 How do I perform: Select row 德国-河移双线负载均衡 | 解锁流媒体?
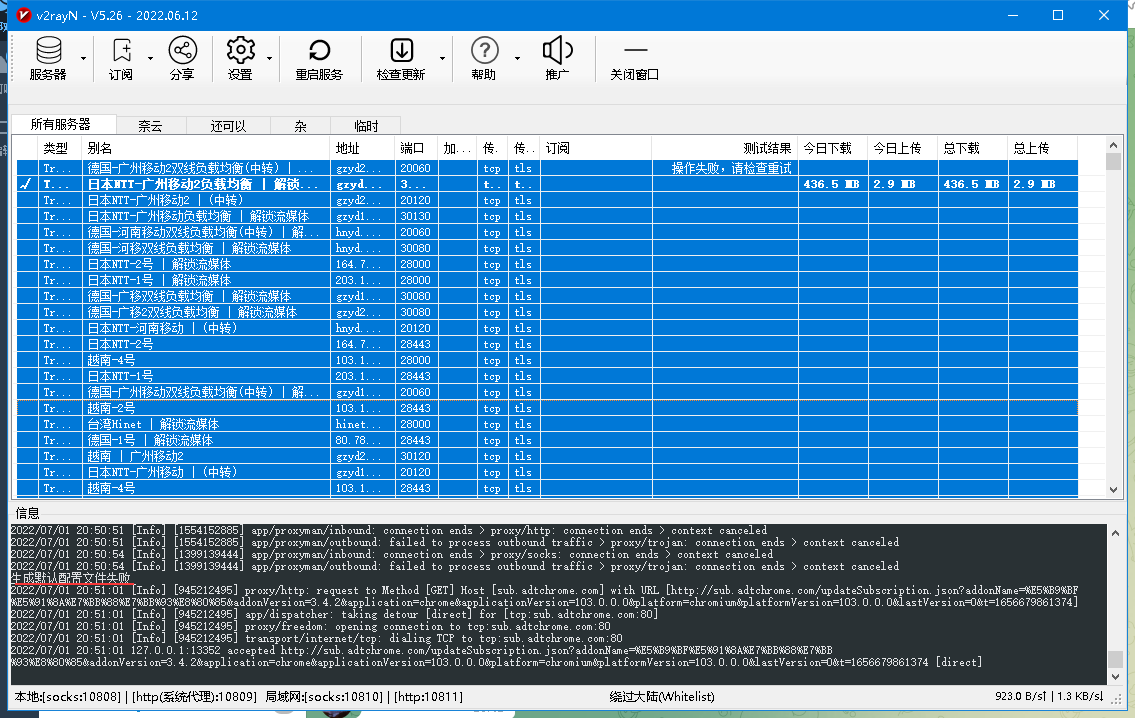pos(547,248)
